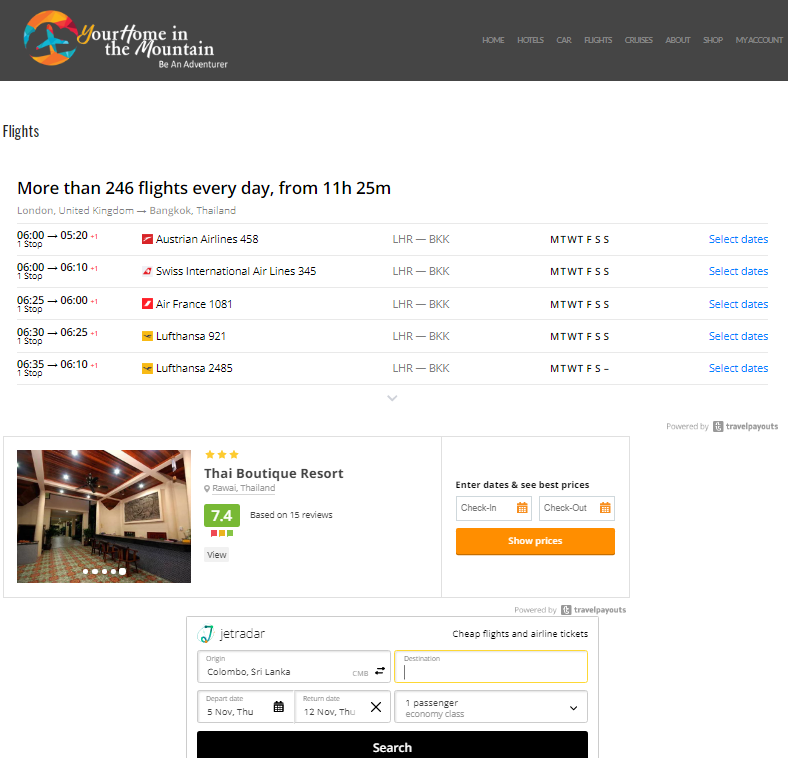The width and height of the screenshot is (788, 758).
Task: Clear the return date with X icon
Action: coord(375,707)
